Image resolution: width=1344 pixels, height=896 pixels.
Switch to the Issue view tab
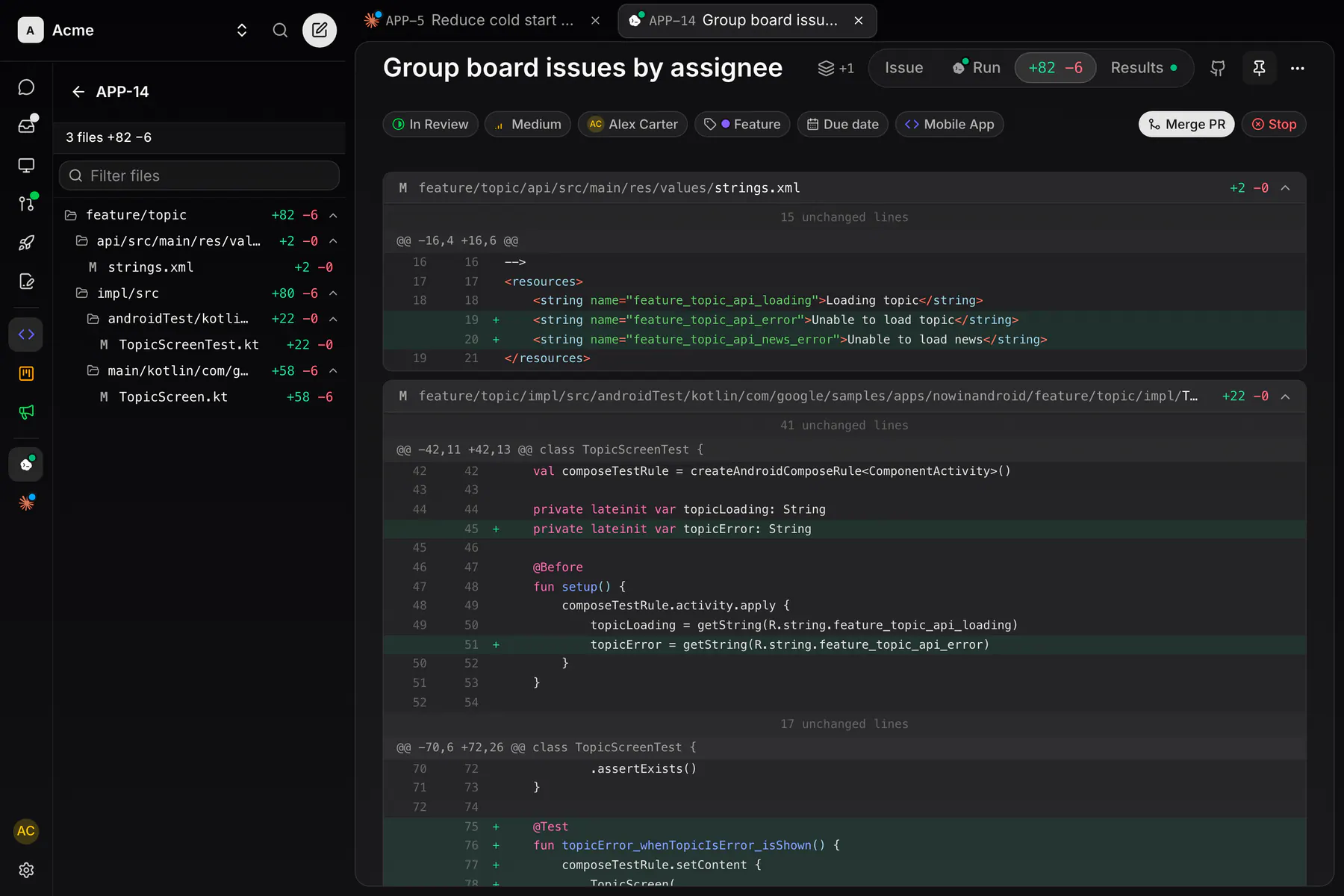pyautogui.click(x=904, y=68)
